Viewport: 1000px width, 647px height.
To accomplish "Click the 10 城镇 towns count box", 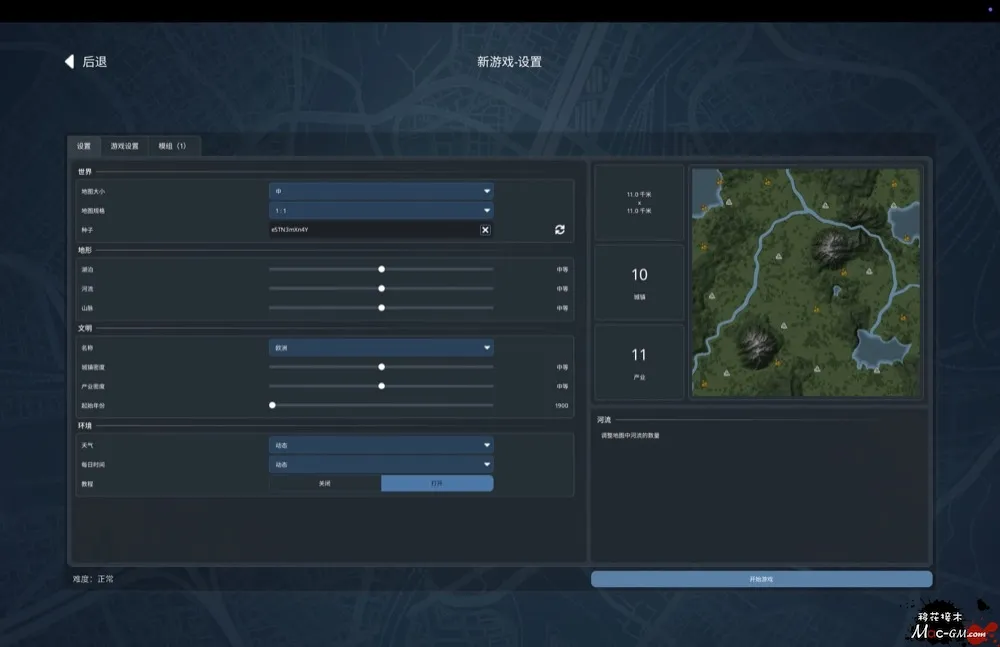I will coord(639,282).
